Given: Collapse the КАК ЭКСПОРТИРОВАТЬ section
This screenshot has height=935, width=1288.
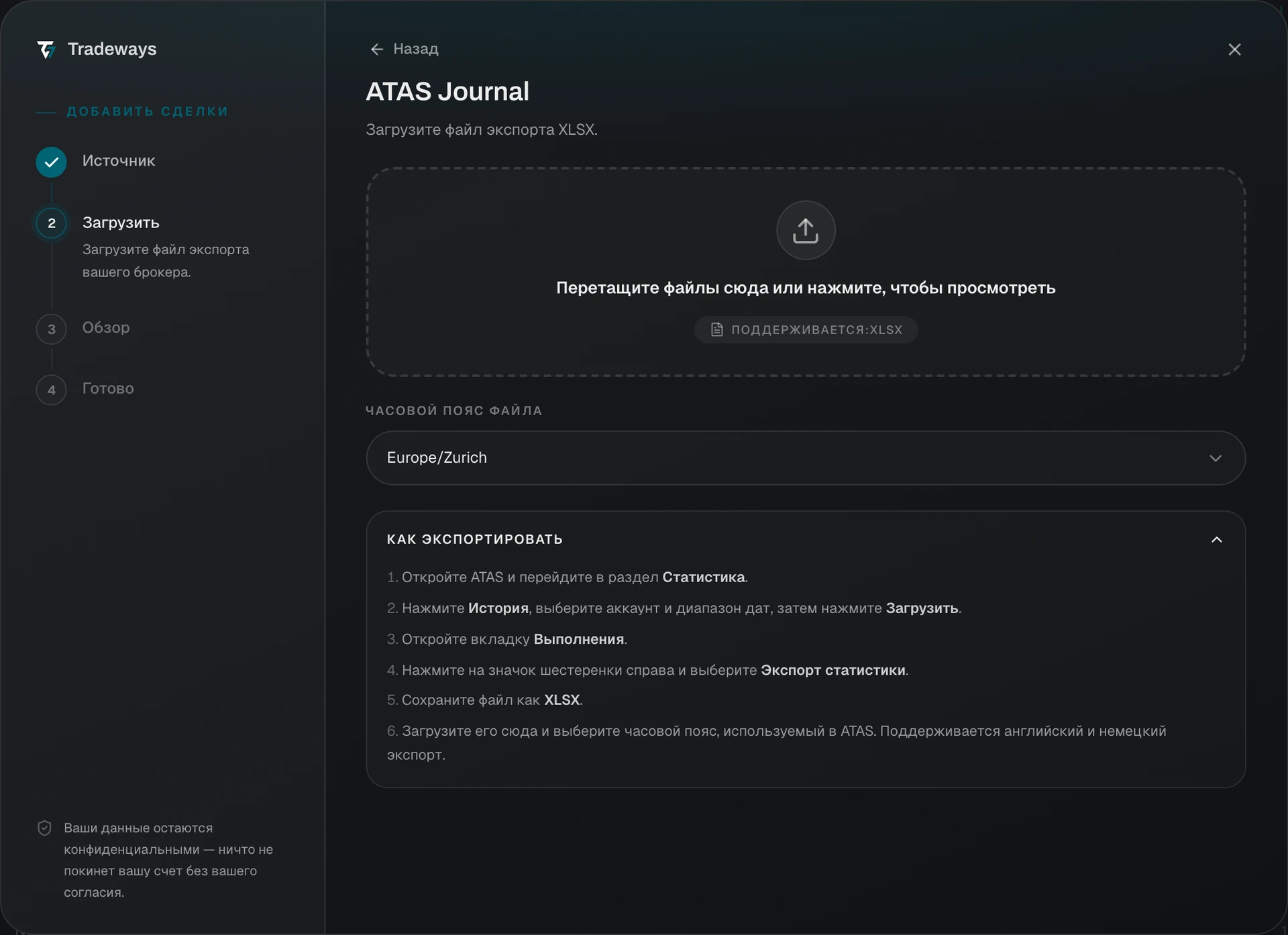Looking at the screenshot, I should [x=1216, y=539].
